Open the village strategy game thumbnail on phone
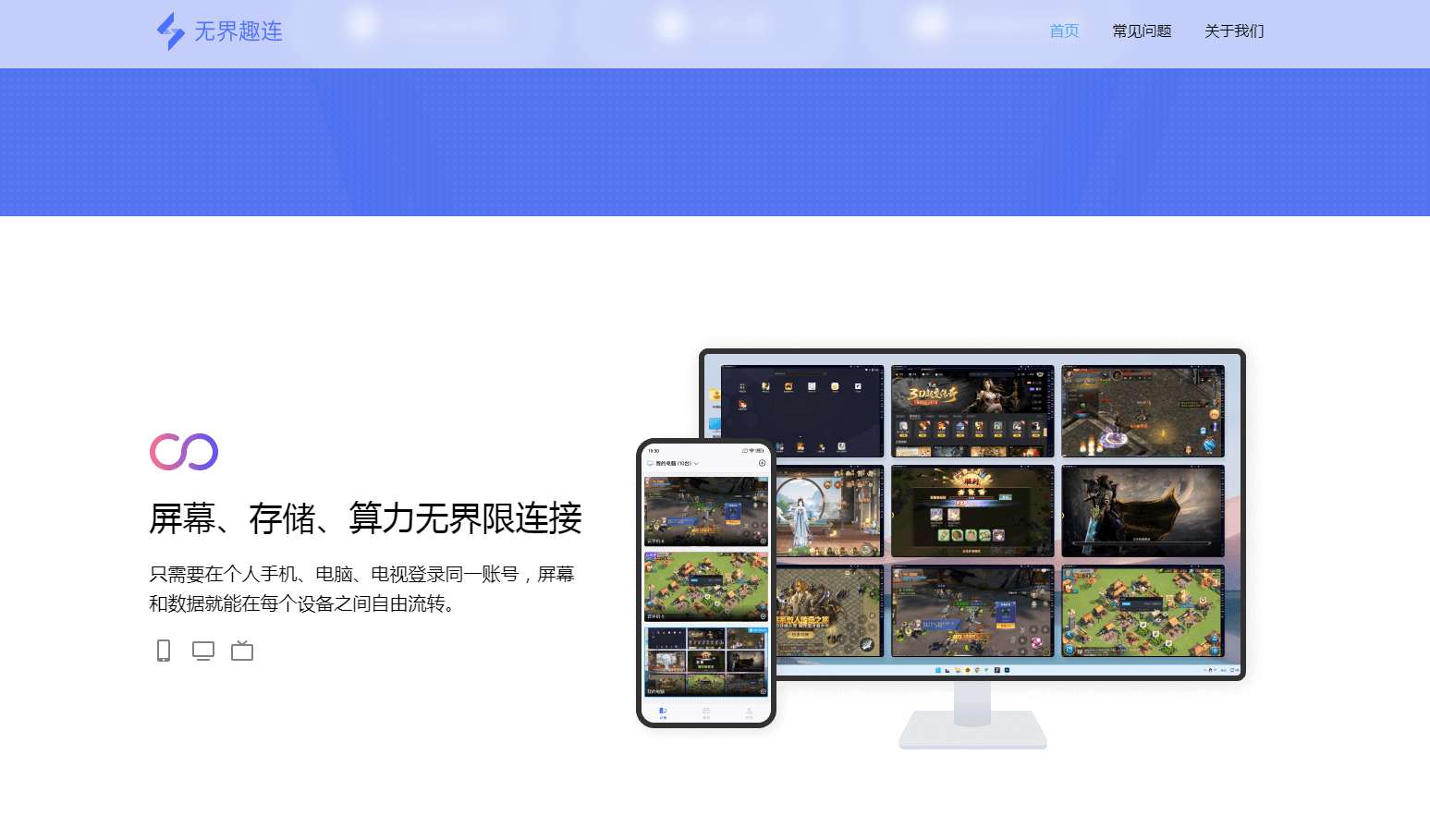This screenshot has height=840, width=1430. click(706, 587)
